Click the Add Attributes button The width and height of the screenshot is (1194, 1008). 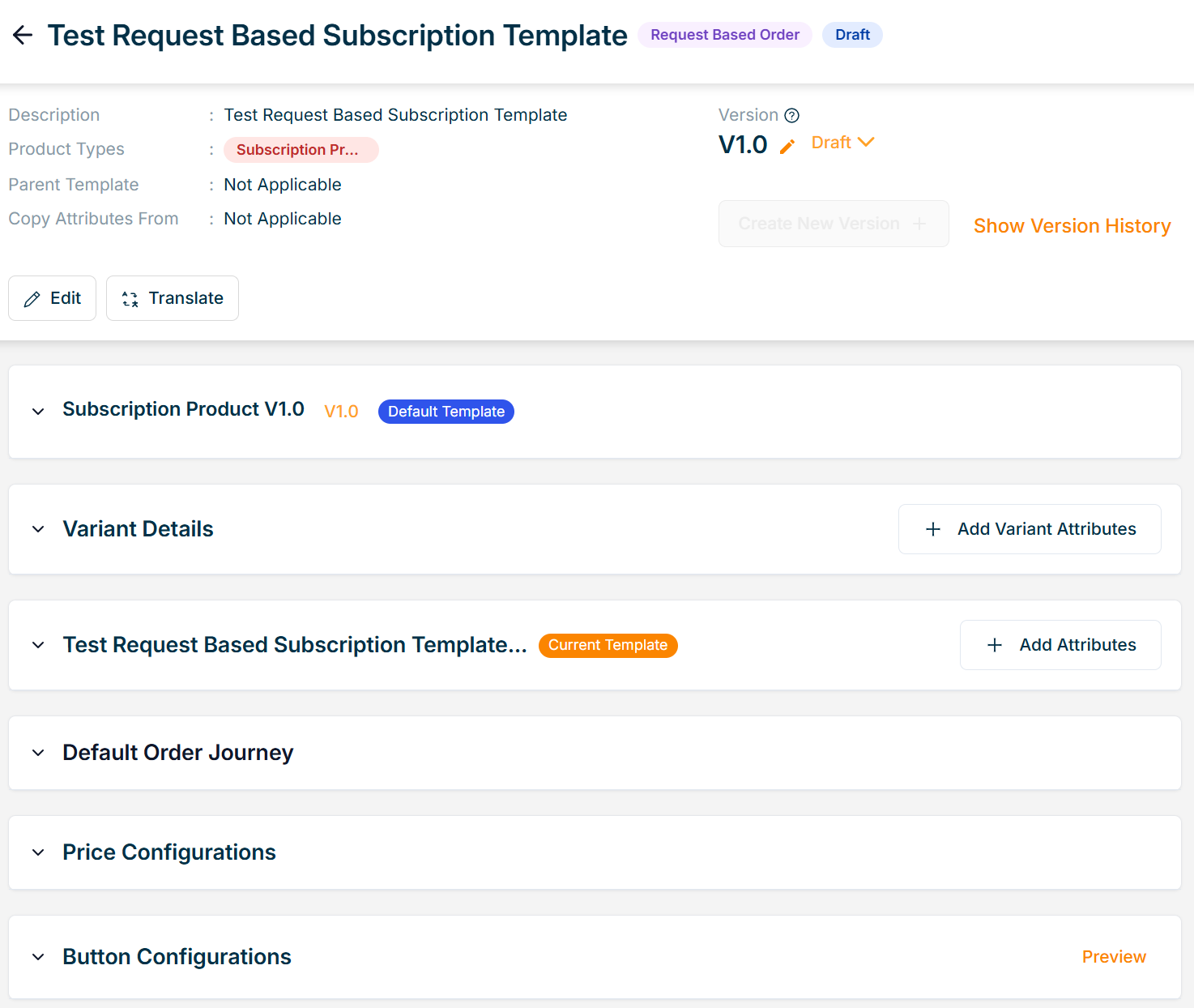click(x=1060, y=645)
